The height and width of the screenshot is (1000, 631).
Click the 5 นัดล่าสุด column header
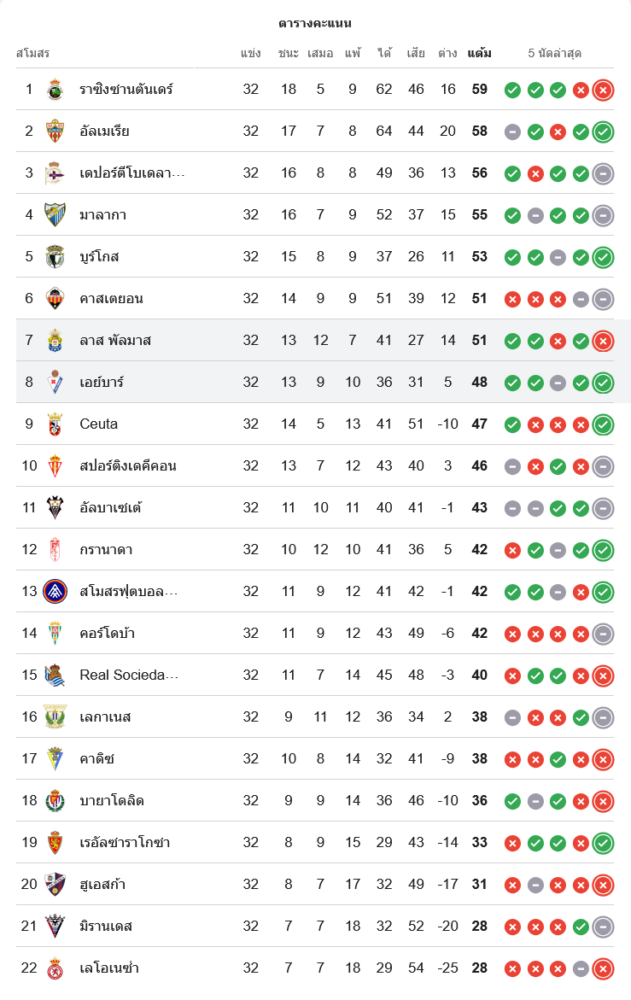coord(555,53)
